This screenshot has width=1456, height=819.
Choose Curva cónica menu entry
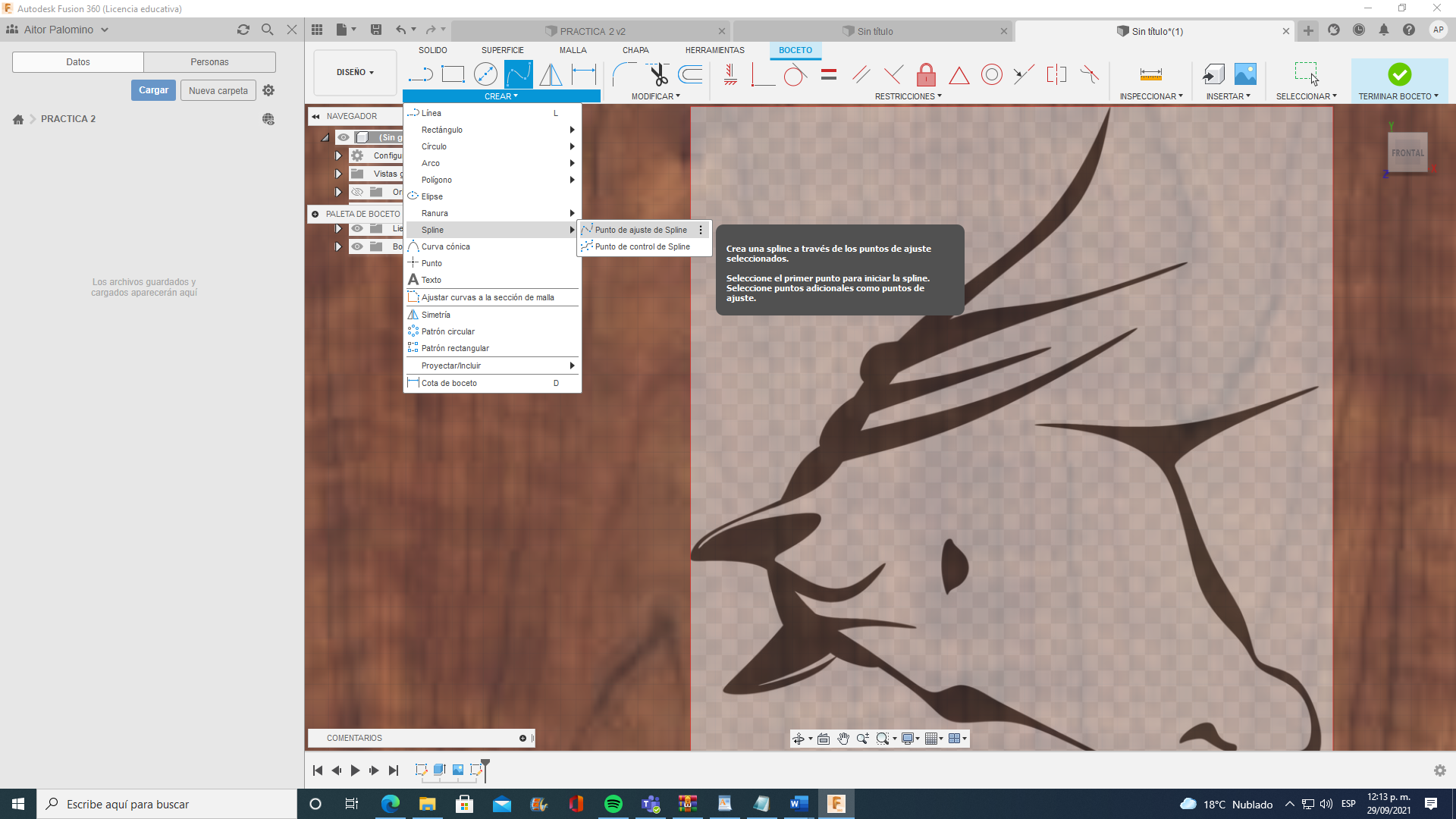click(492, 246)
